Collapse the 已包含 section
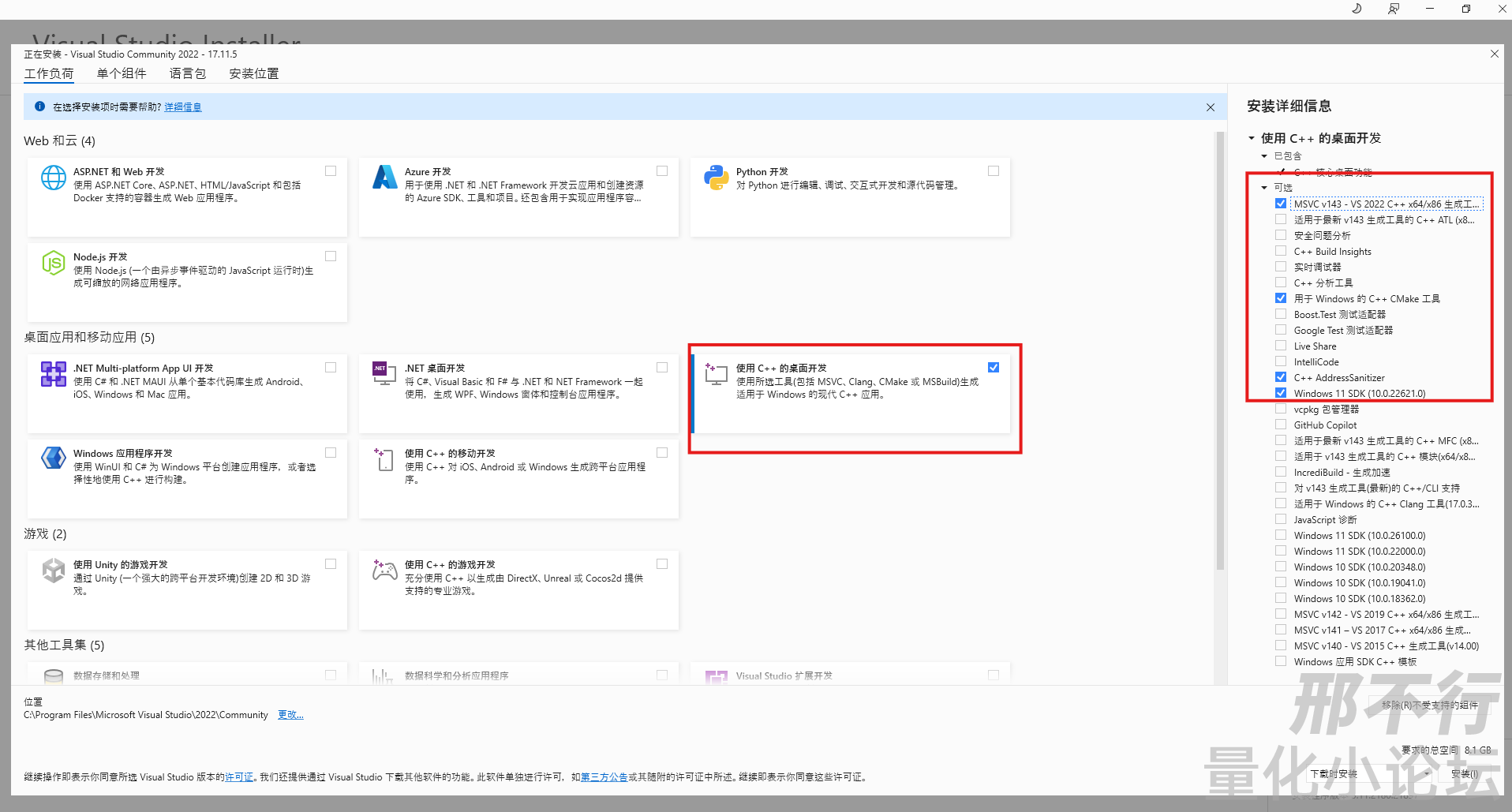The width and height of the screenshot is (1512, 812). [x=1264, y=156]
